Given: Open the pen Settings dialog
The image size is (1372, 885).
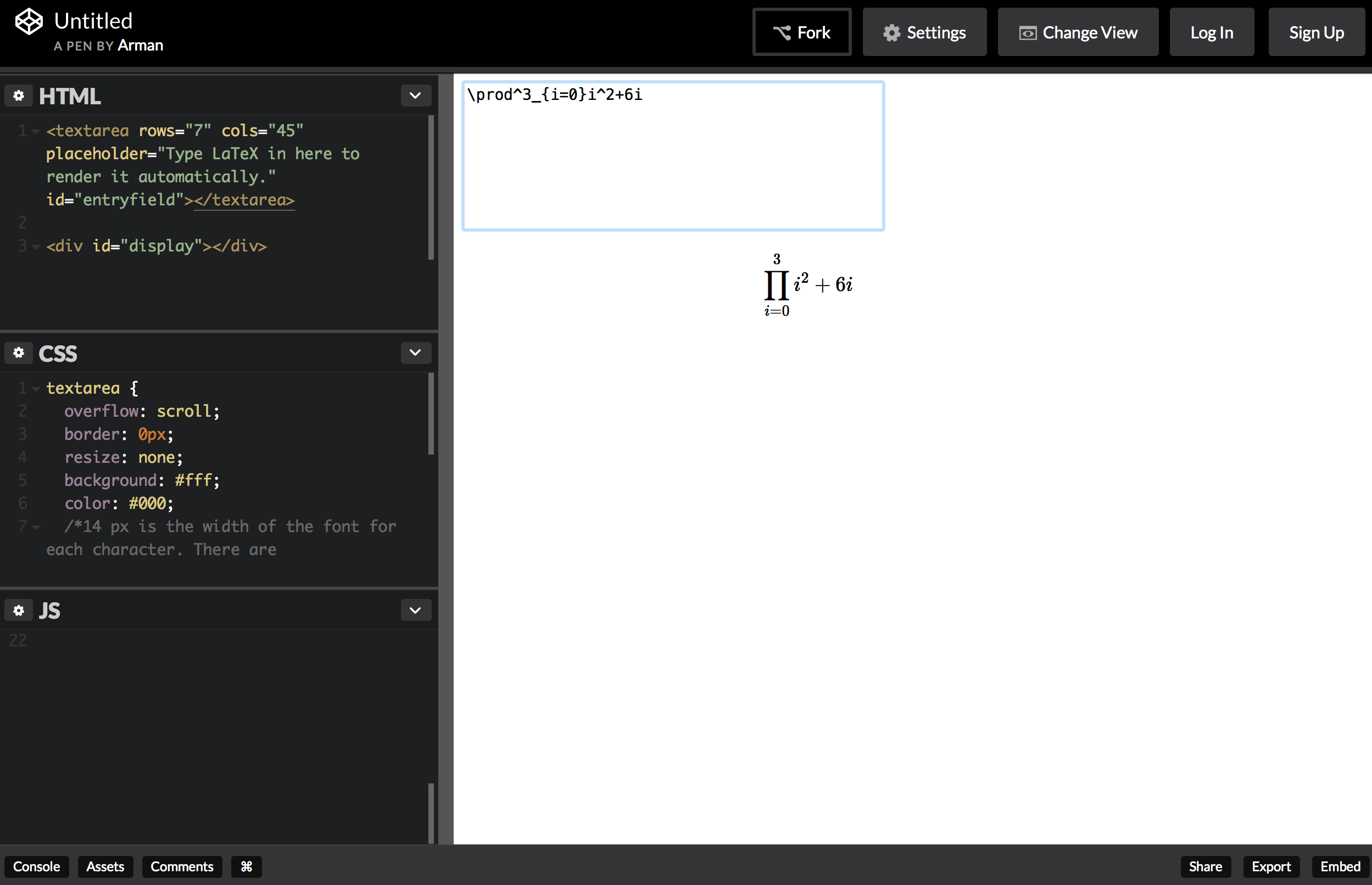Looking at the screenshot, I should click(924, 32).
